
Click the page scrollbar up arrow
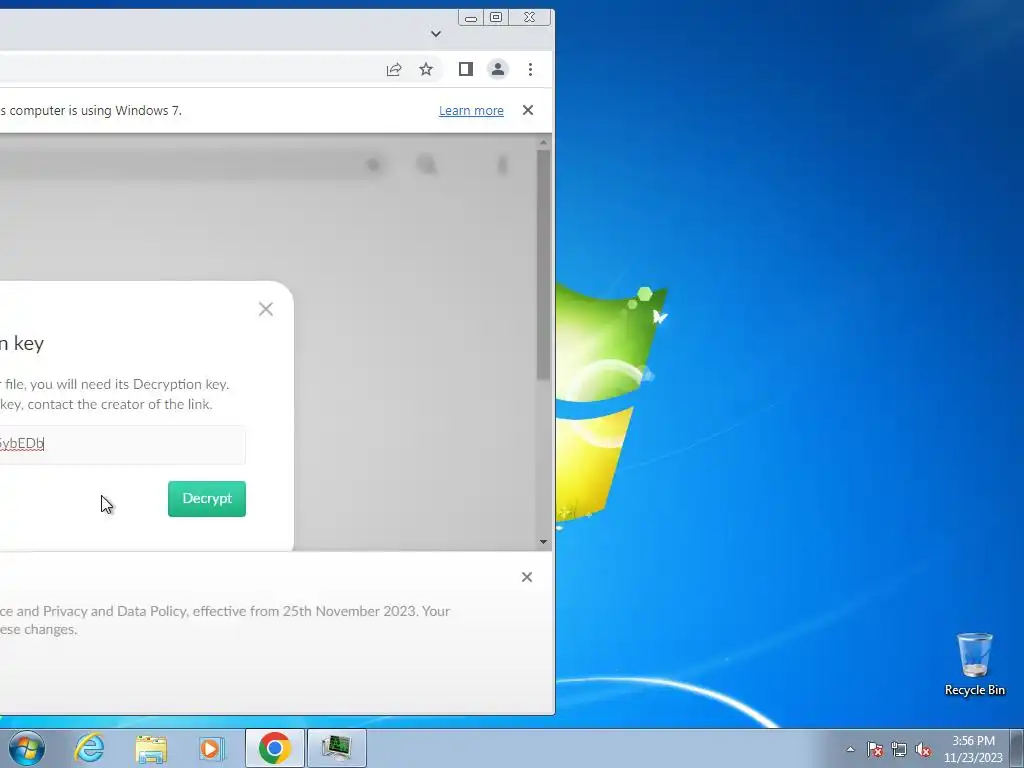coord(543,142)
